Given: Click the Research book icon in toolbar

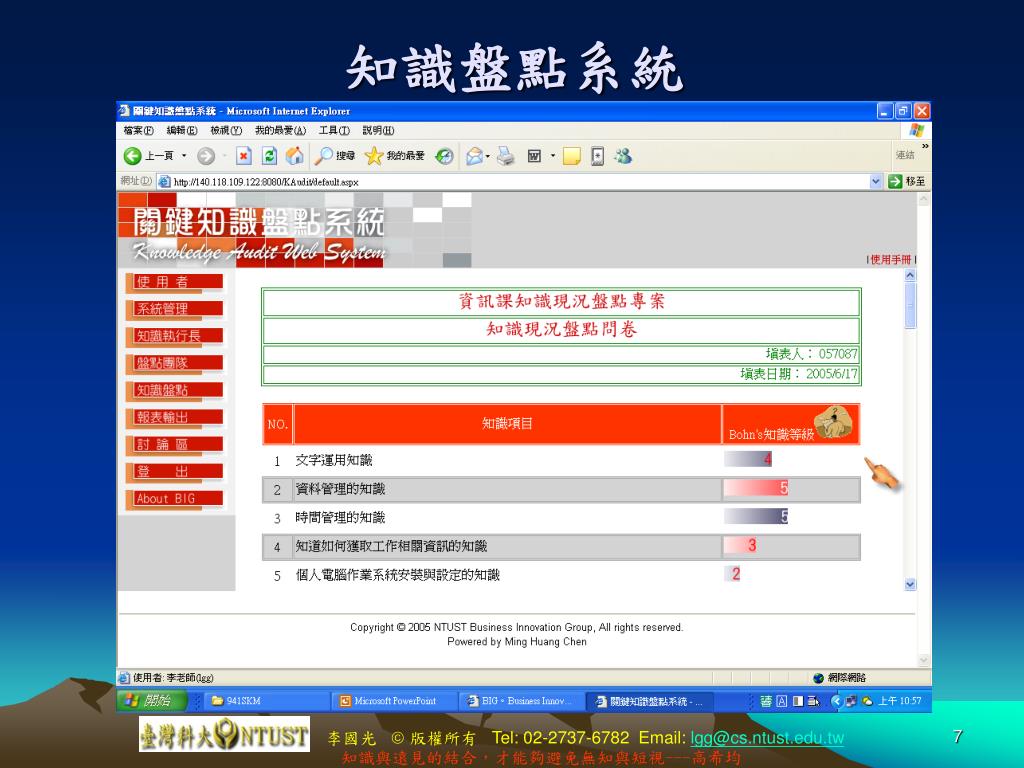Looking at the screenshot, I should coord(598,156).
